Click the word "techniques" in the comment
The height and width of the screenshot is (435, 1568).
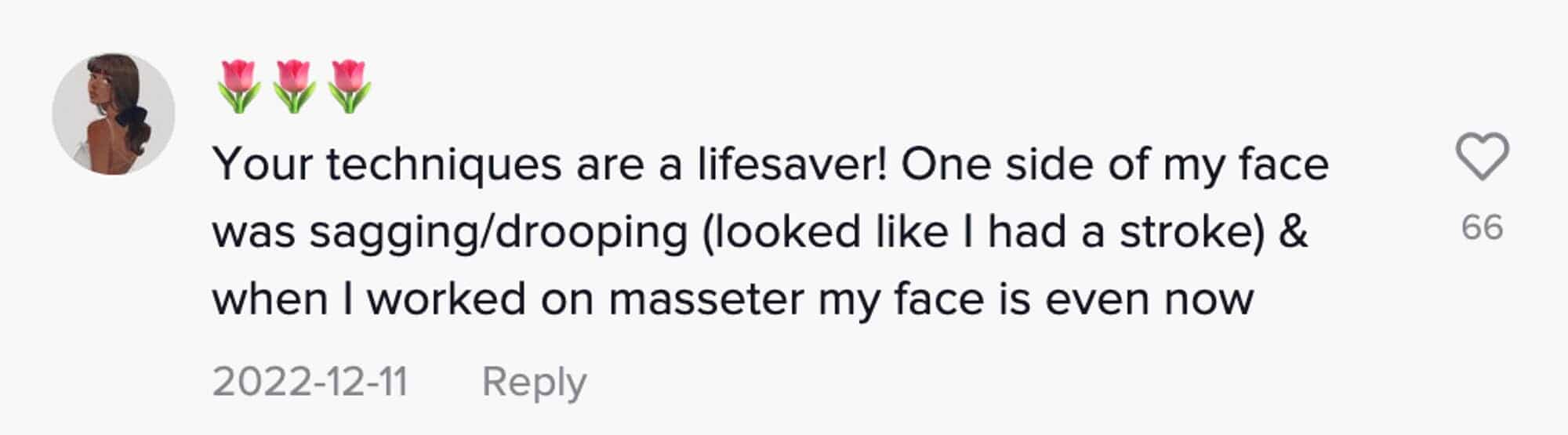pyautogui.click(x=444, y=166)
